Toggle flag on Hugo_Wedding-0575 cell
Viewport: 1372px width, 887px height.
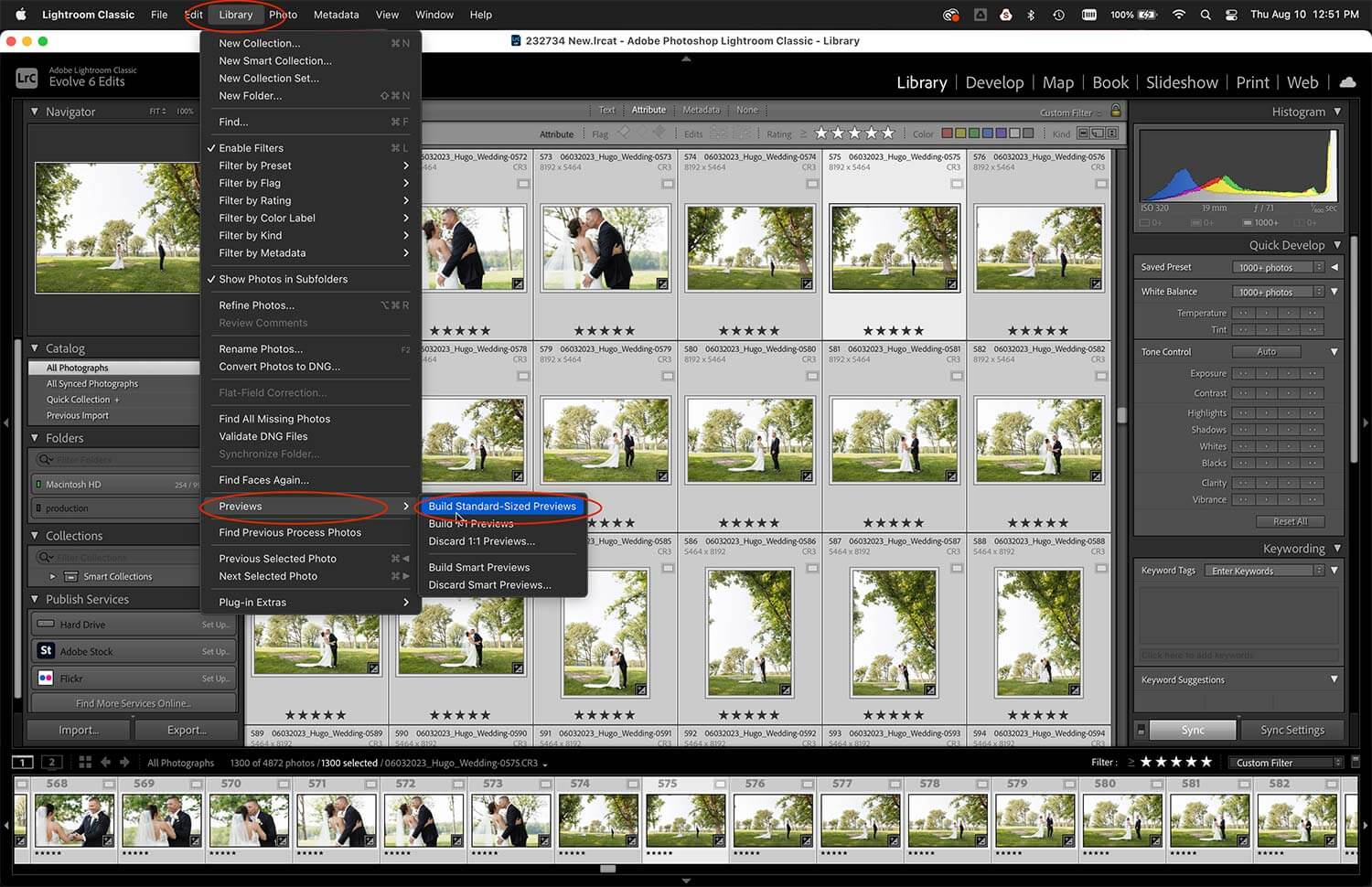coord(957,184)
